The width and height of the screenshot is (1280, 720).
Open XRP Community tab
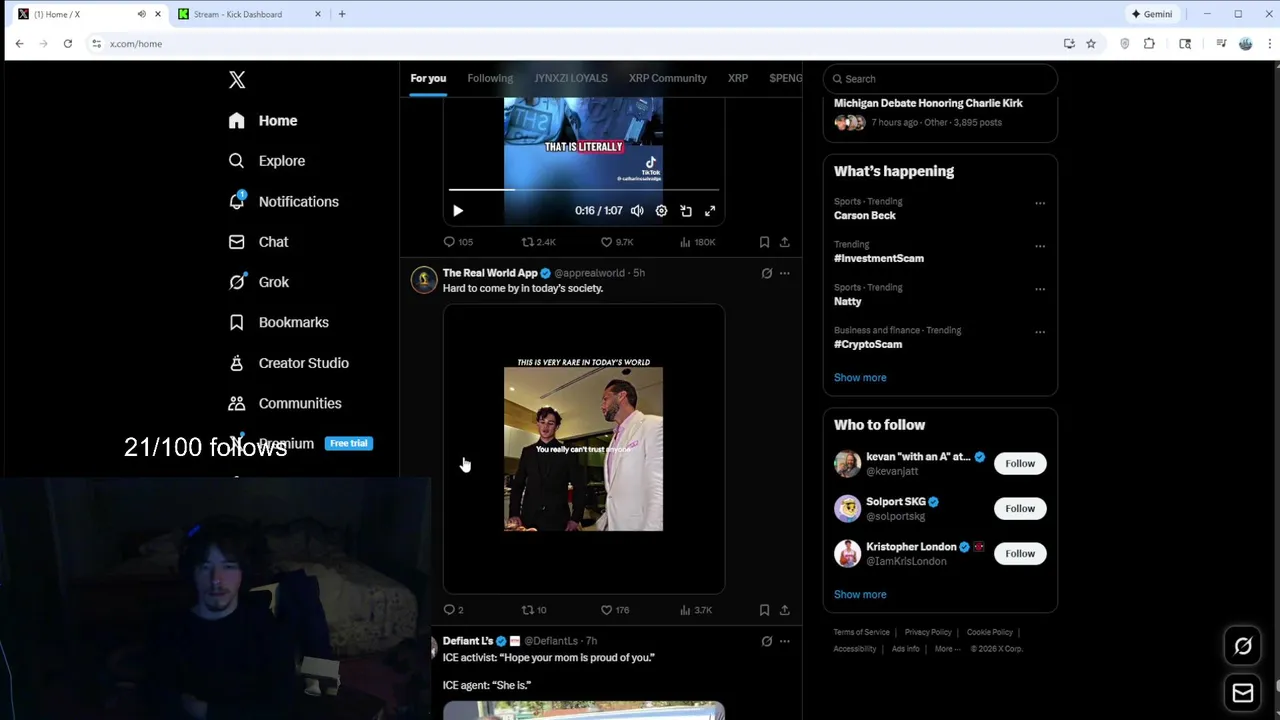[x=668, y=78]
